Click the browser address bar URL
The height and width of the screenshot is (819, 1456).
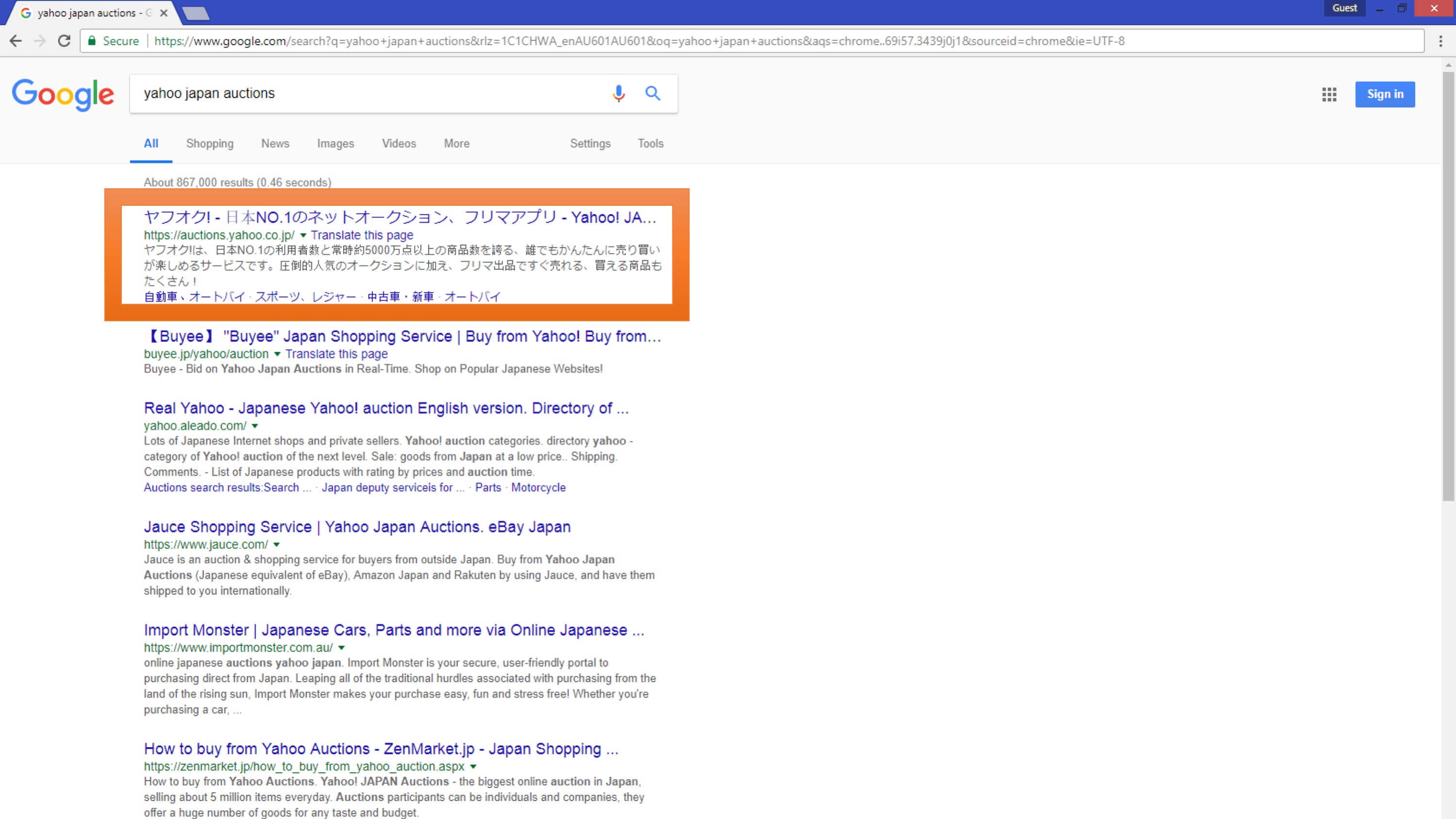(639, 41)
